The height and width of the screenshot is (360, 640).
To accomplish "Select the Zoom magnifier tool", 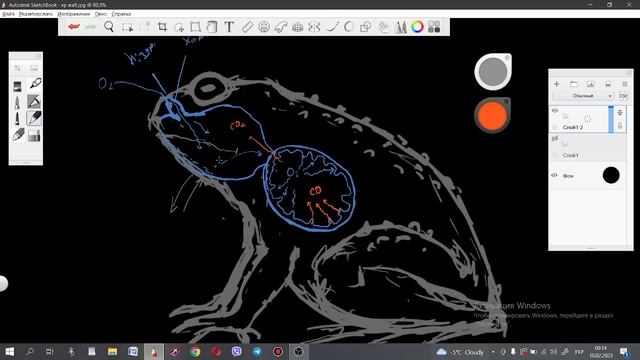I will (x=109, y=27).
